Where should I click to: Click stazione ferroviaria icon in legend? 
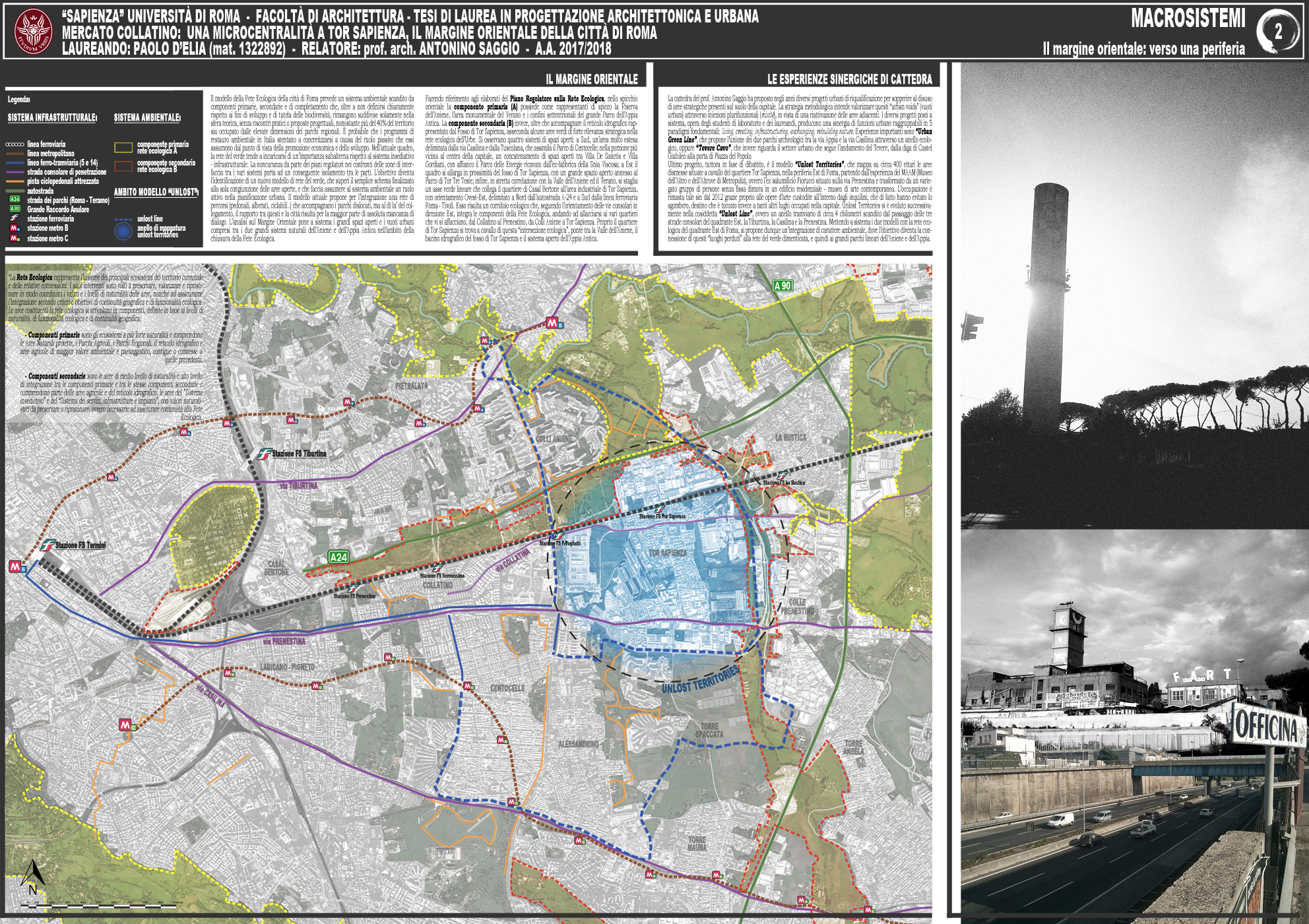click(15, 218)
